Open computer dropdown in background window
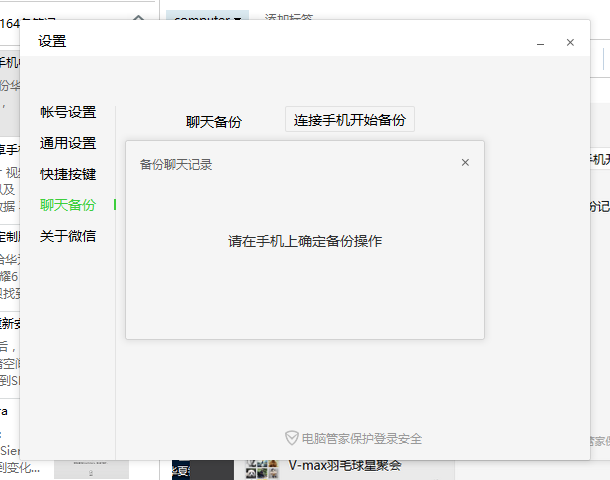The width and height of the screenshot is (610, 480). pos(207,16)
